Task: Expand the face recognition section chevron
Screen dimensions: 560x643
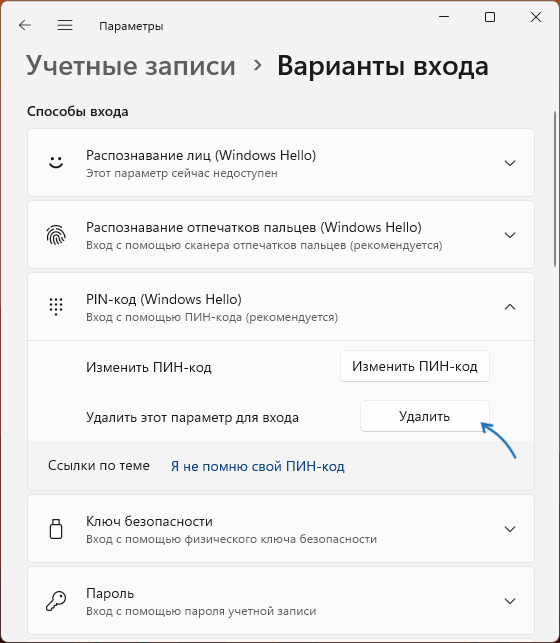Action: pyautogui.click(x=510, y=163)
